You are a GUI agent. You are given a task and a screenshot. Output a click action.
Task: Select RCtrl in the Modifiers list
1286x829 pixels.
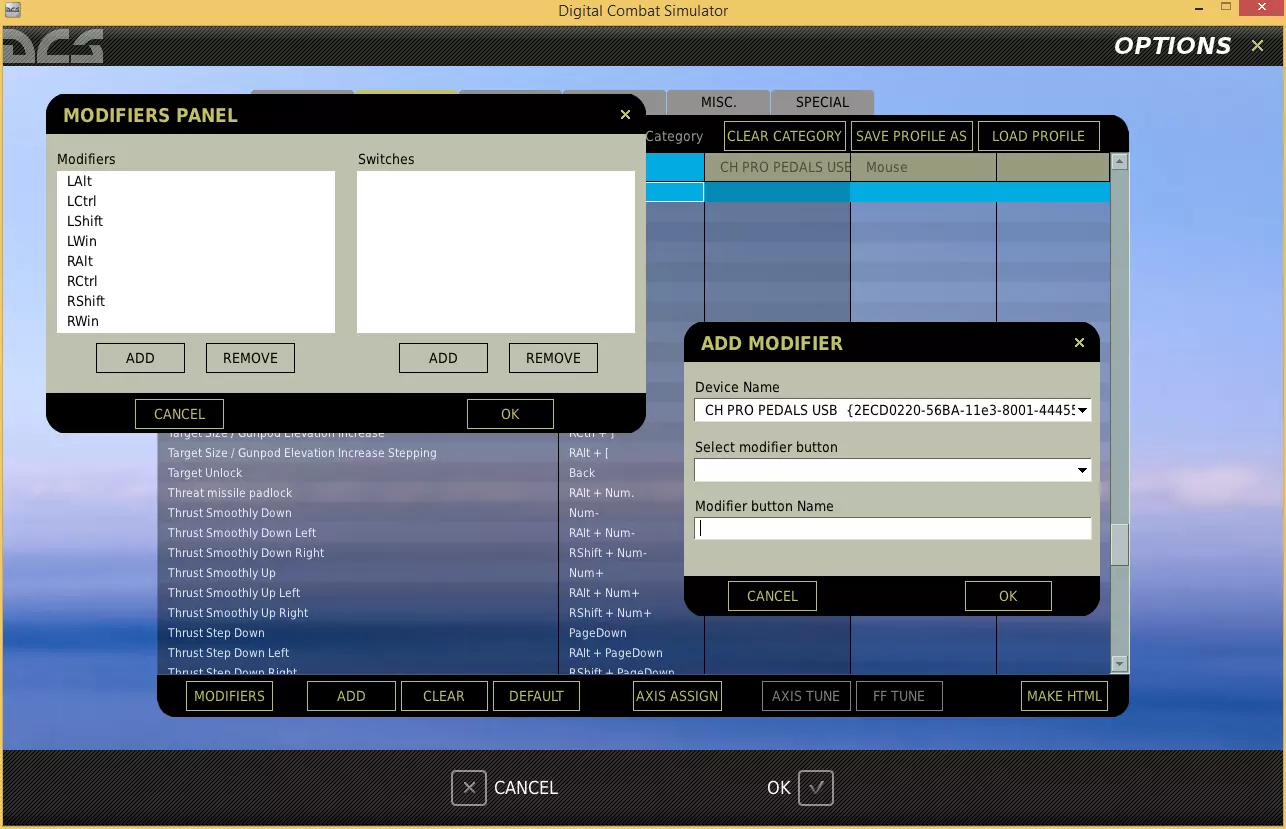(x=196, y=281)
